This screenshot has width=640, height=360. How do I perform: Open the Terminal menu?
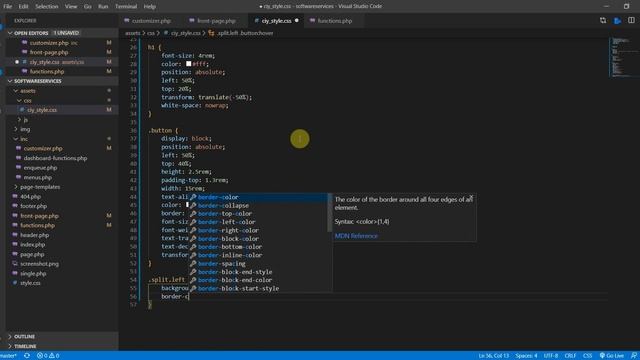click(x=126, y=7)
